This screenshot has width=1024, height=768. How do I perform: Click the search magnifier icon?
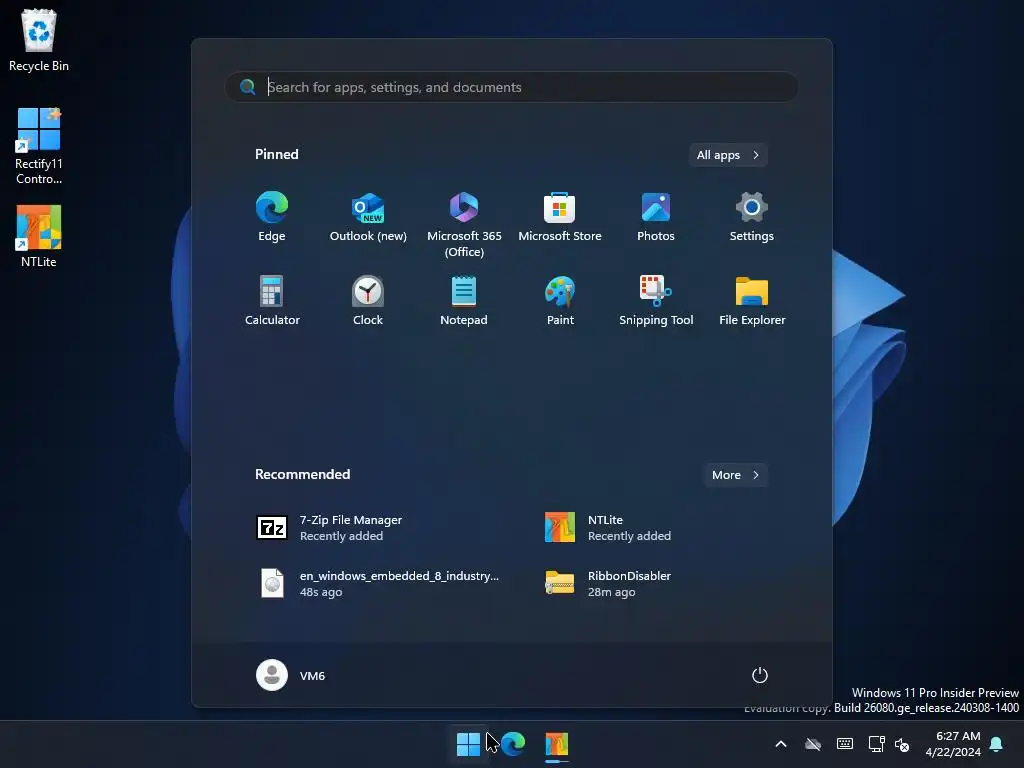tap(248, 87)
